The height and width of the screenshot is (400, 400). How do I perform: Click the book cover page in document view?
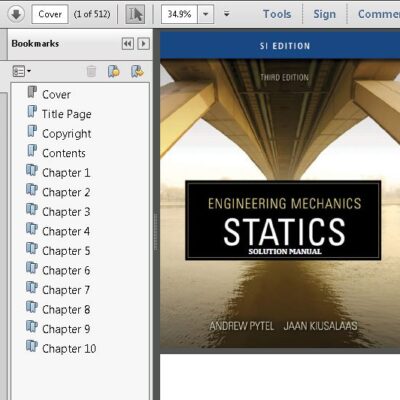(x=280, y=190)
